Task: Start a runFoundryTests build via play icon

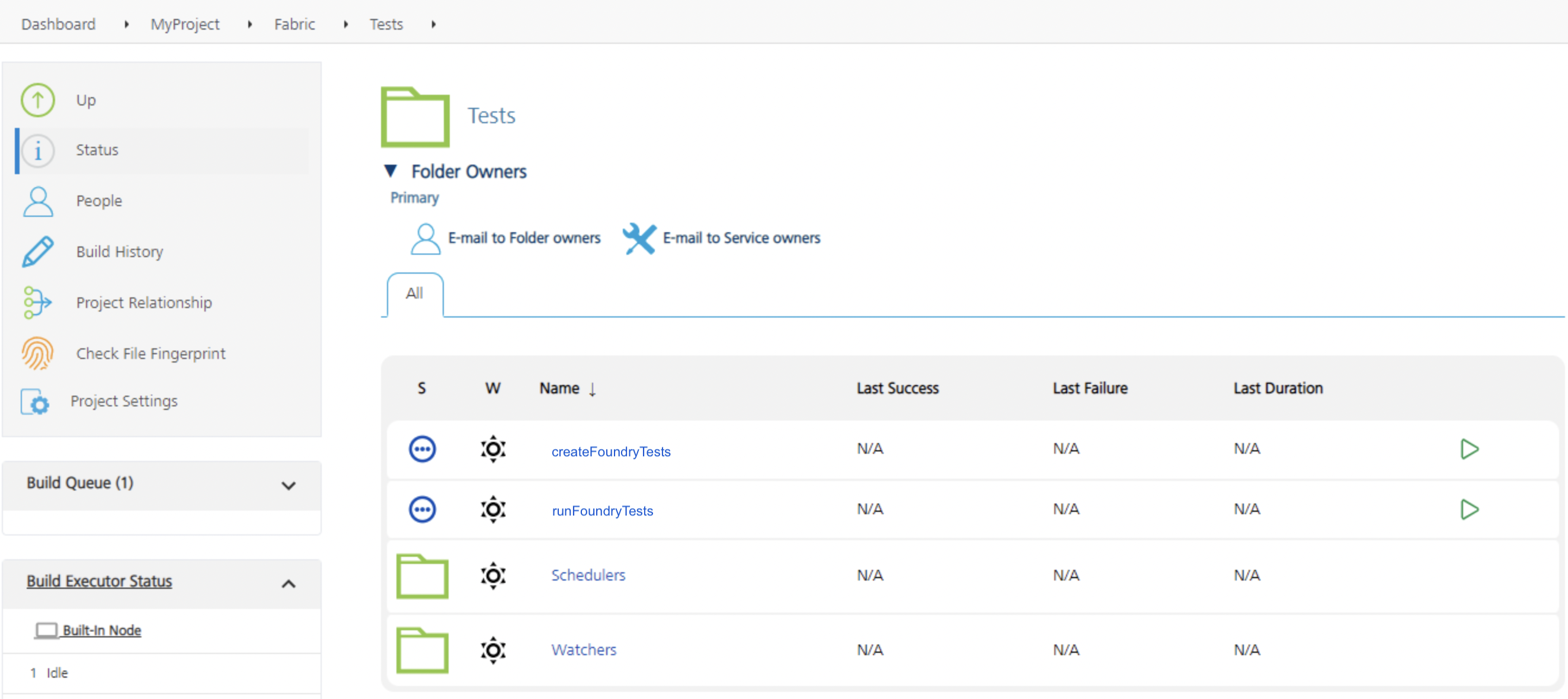Action: point(1469,509)
